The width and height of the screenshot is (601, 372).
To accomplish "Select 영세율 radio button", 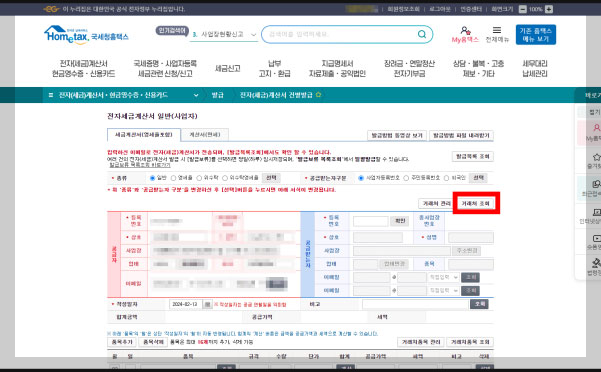I will click(173, 178).
